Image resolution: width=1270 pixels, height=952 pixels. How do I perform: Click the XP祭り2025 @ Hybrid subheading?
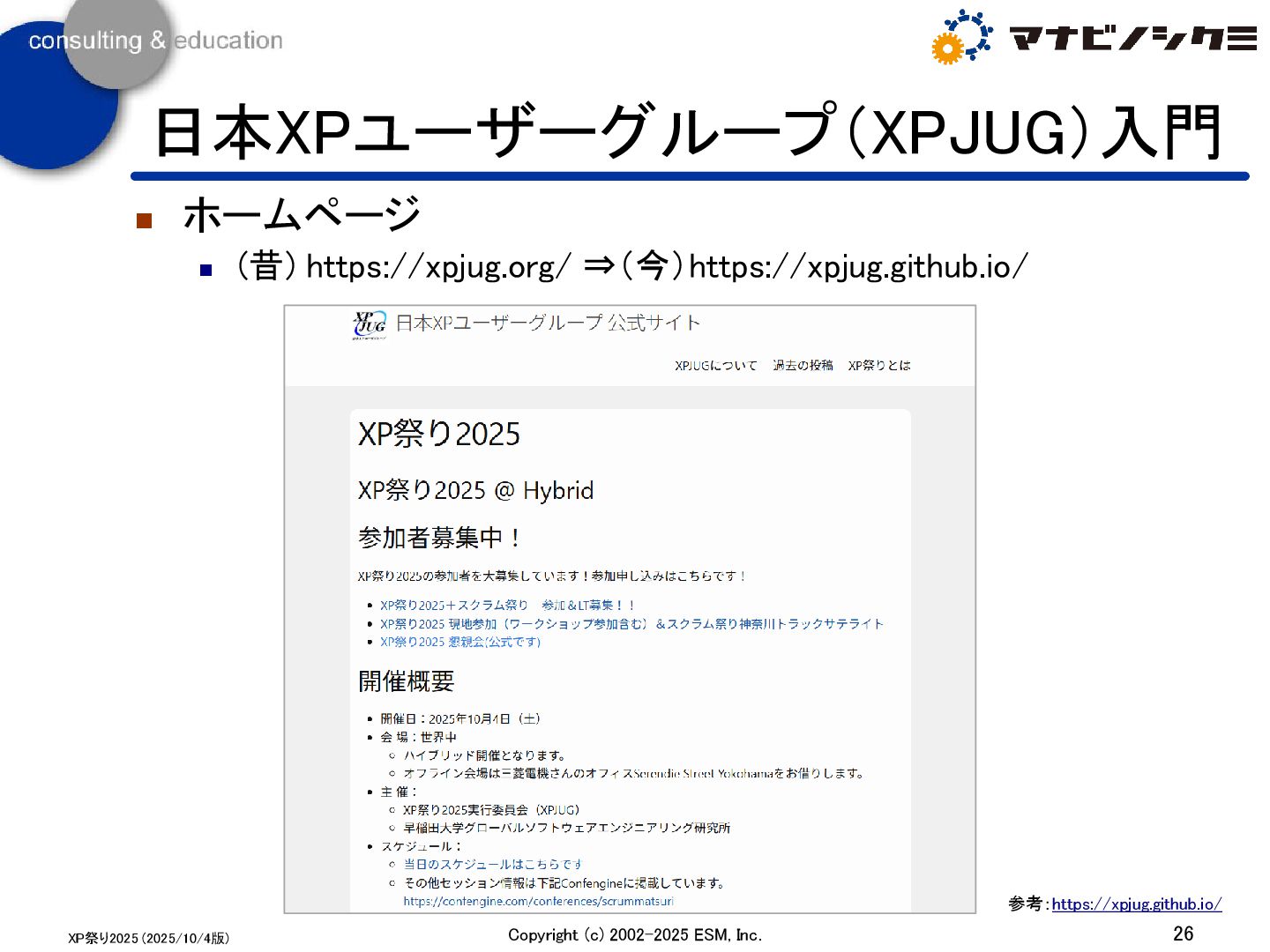click(x=475, y=490)
